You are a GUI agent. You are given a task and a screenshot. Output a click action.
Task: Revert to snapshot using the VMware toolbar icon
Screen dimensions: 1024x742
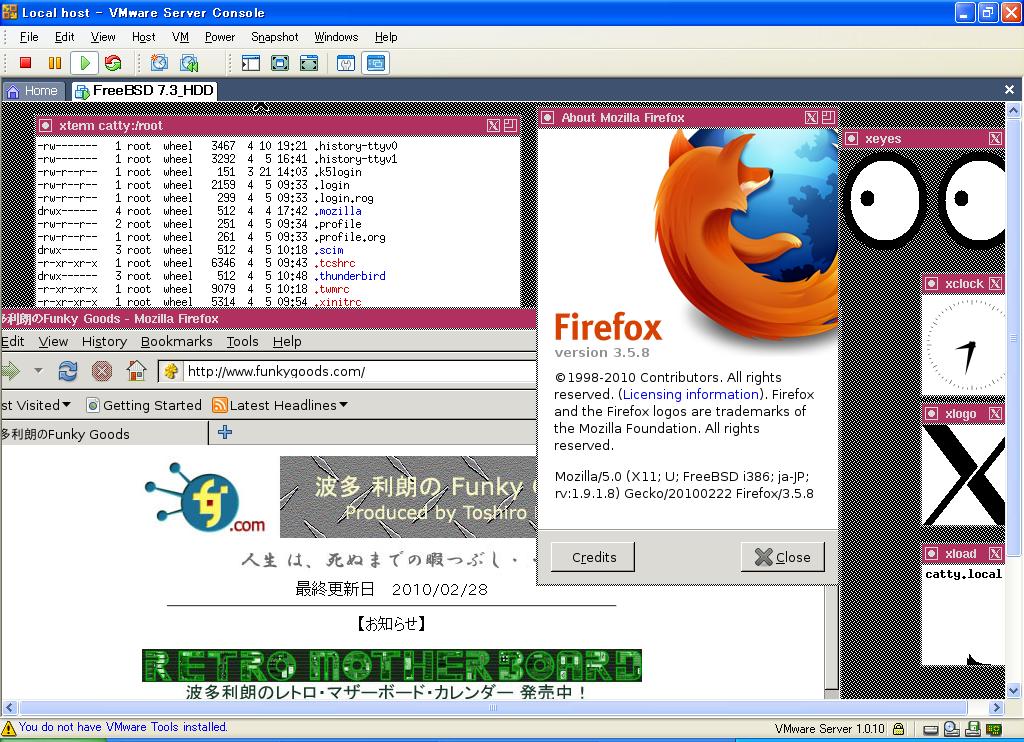pos(189,63)
